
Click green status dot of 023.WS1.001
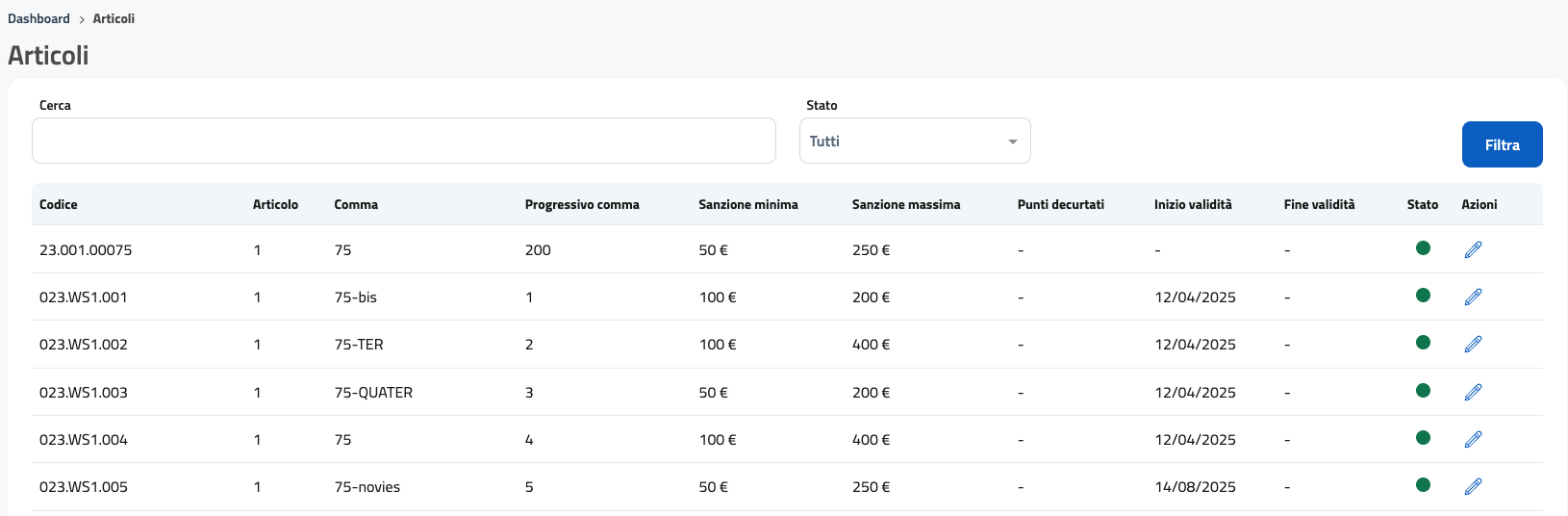pos(1423,296)
